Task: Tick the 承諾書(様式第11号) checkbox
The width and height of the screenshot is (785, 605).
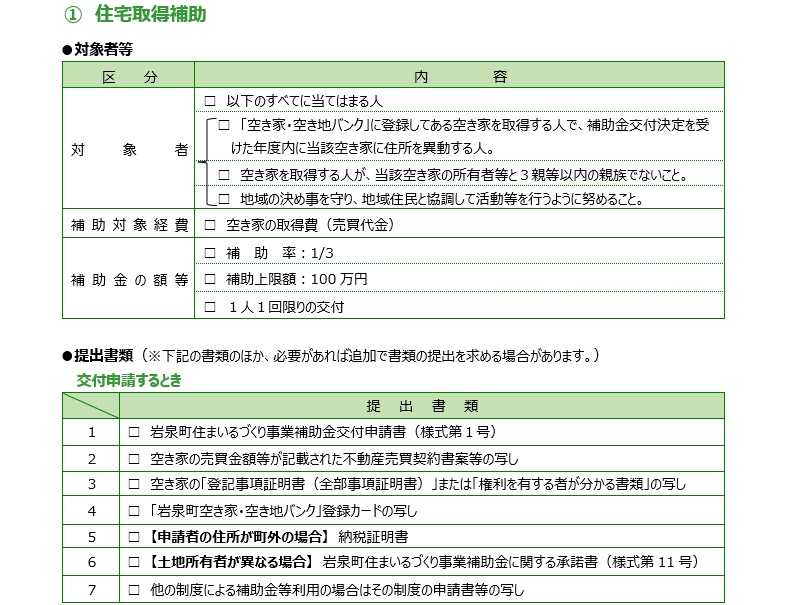Action: 134,562
